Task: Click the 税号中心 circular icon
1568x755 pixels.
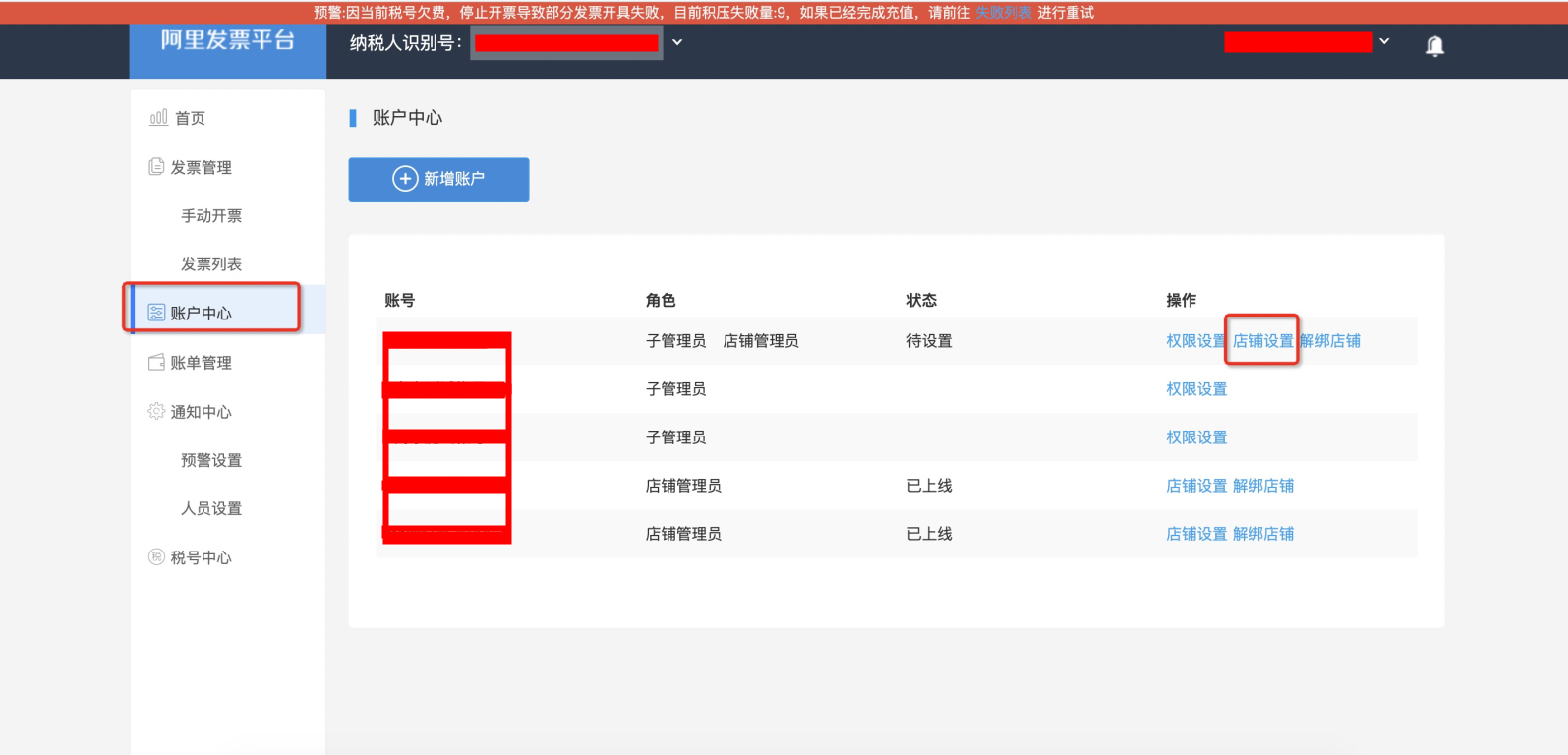Action: [156, 557]
